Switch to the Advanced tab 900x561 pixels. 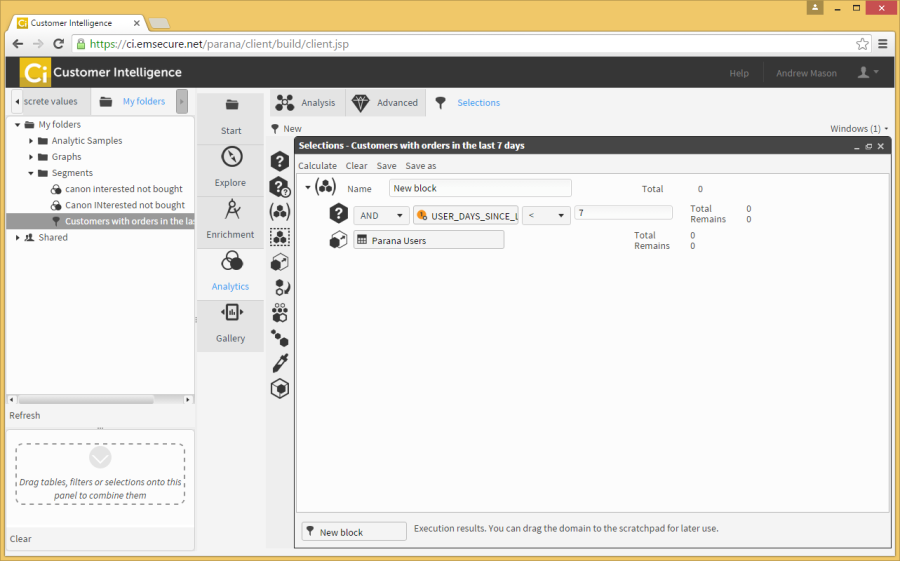coord(386,103)
